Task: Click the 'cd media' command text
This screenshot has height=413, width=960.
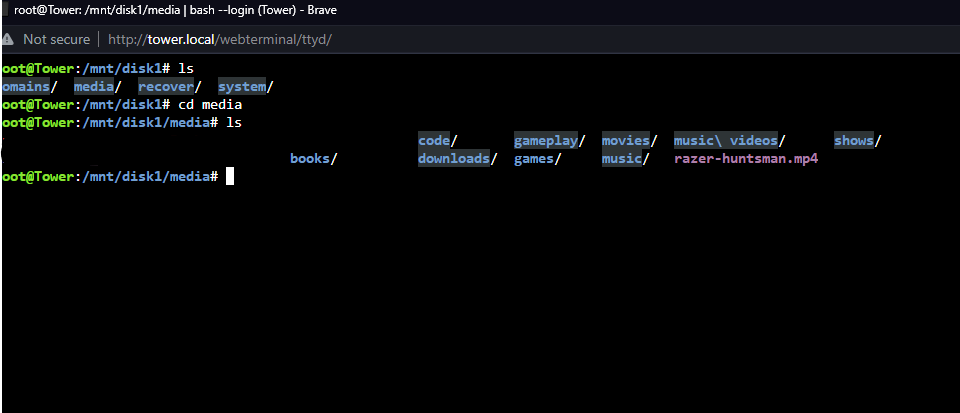Action: pos(210,105)
